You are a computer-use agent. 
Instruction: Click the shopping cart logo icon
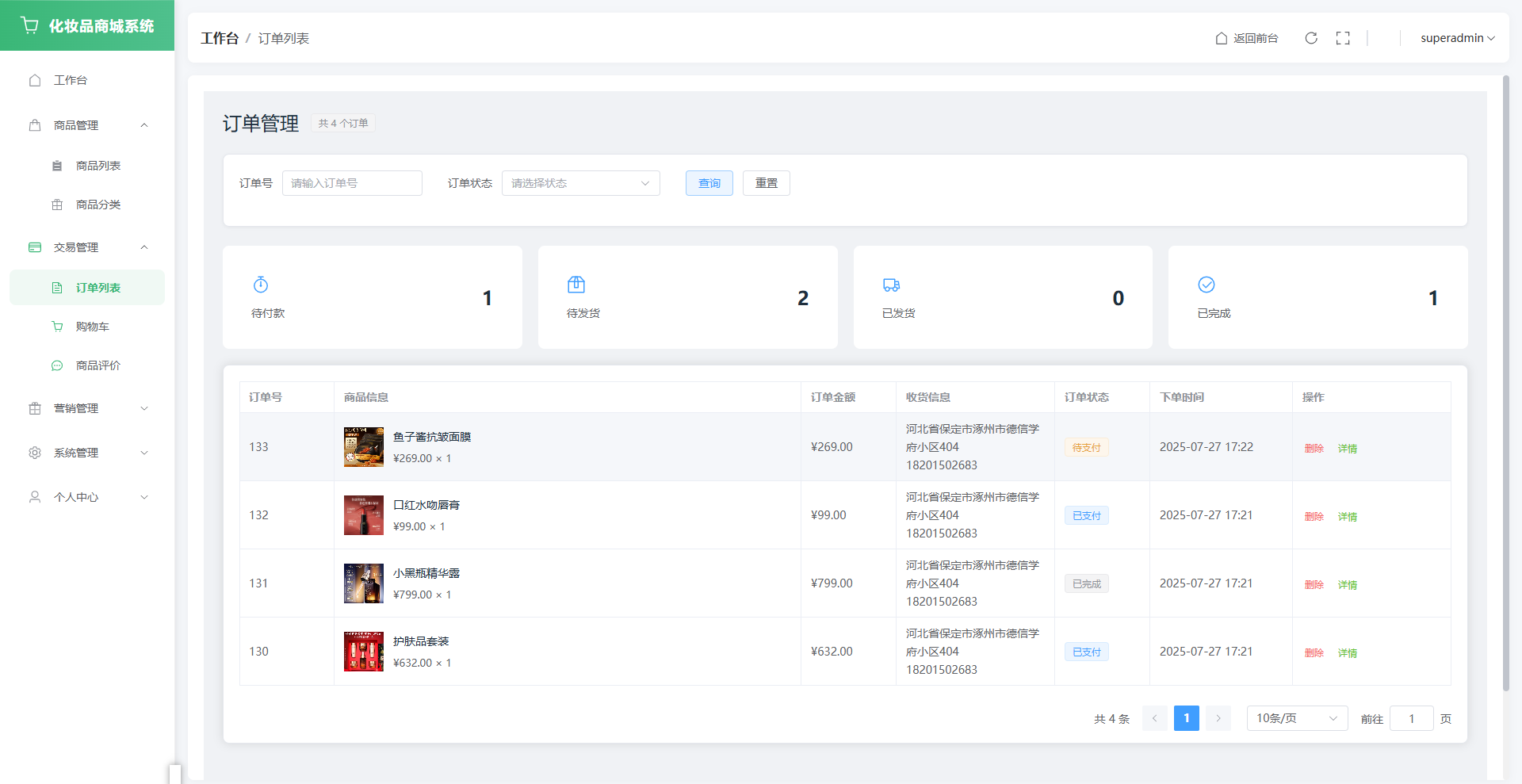coord(30,25)
